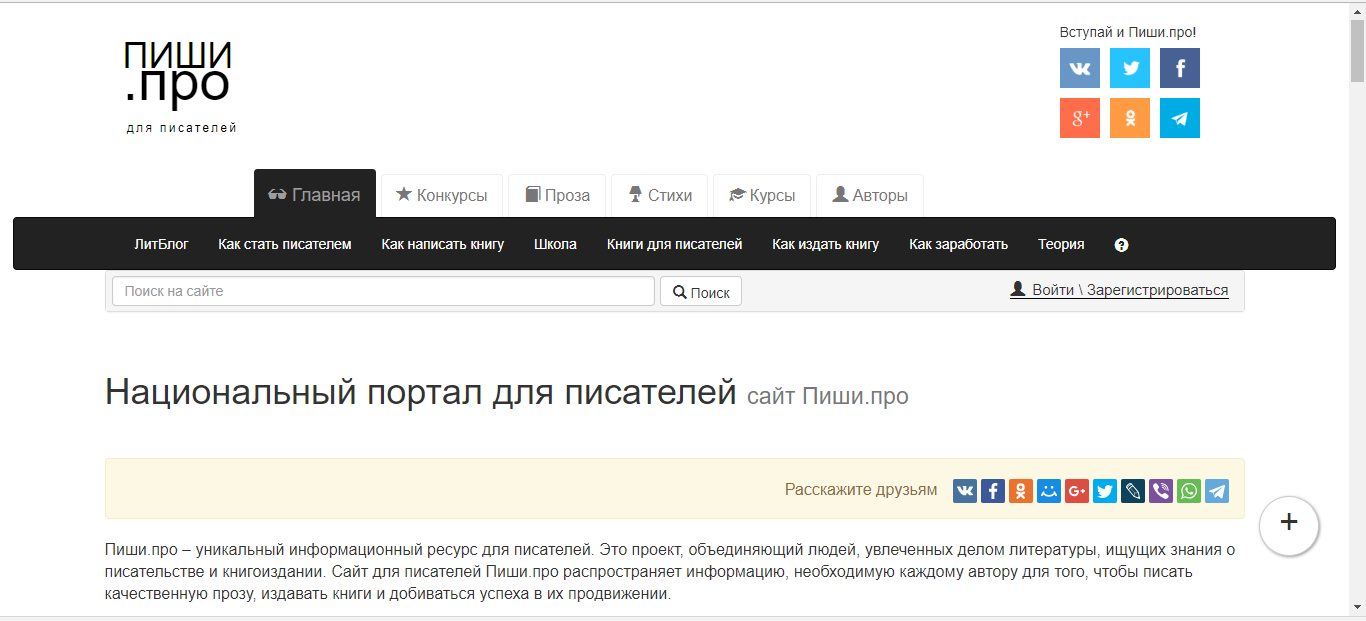Click the Вступай и Пиши.про! text
Image resolution: width=1366 pixels, height=621 pixels.
point(1128,32)
